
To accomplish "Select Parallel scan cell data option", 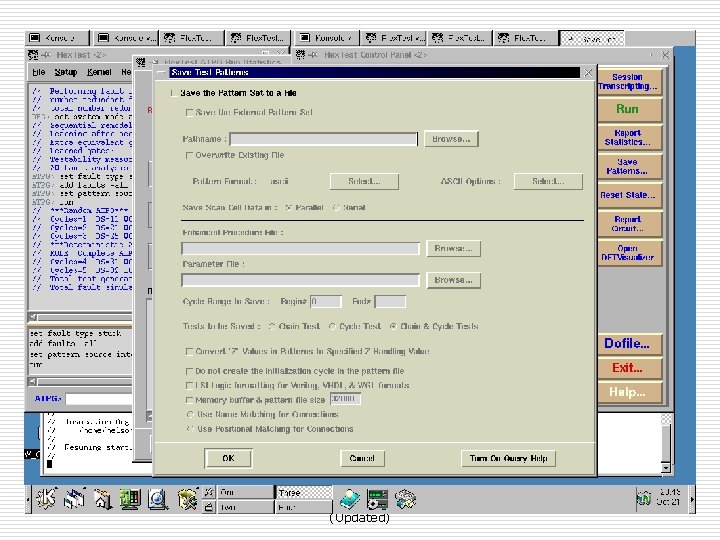I will coord(289,208).
